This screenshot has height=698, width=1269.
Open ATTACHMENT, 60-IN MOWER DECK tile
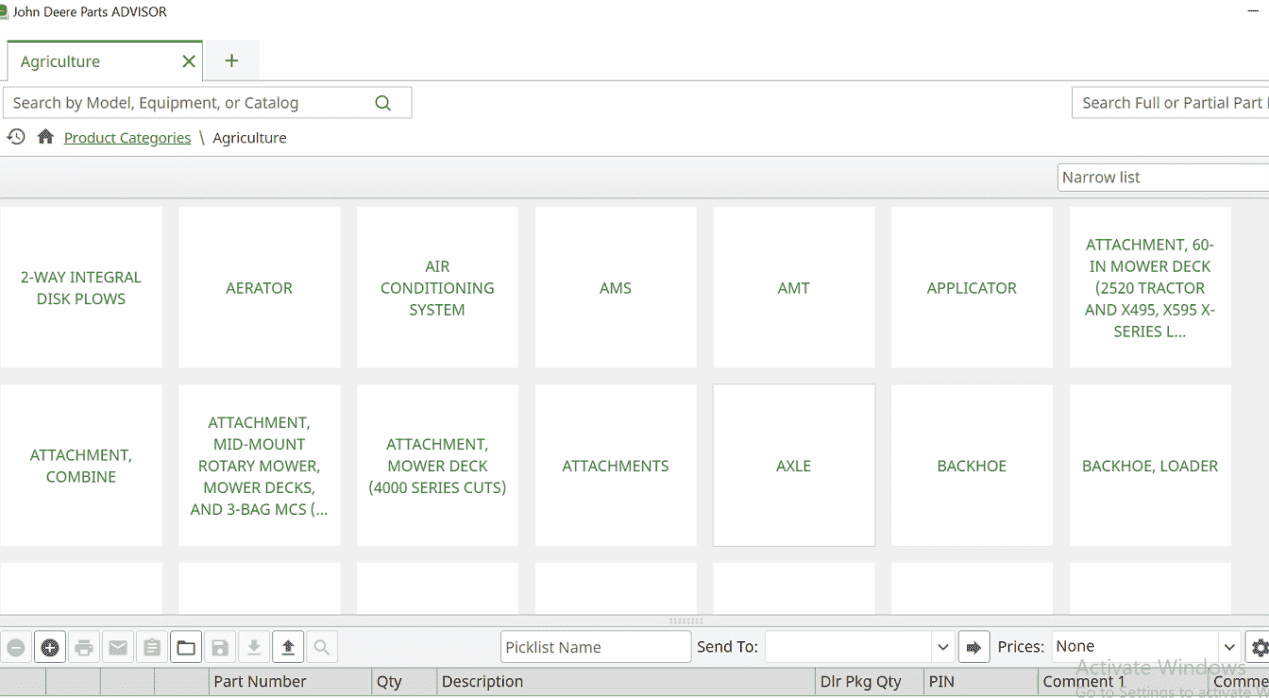[x=1150, y=288]
